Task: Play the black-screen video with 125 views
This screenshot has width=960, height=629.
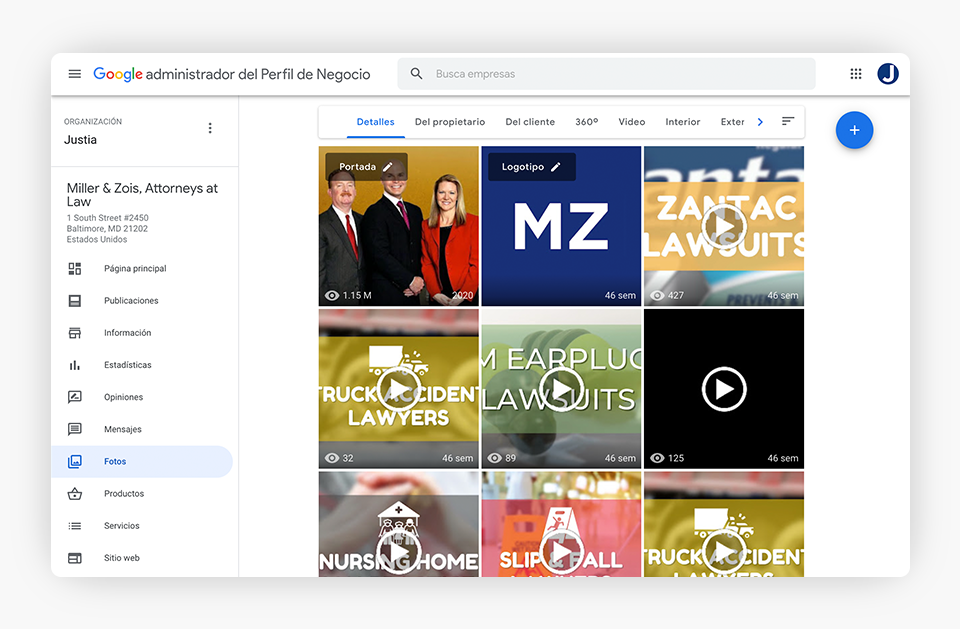Action: (x=724, y=389)
